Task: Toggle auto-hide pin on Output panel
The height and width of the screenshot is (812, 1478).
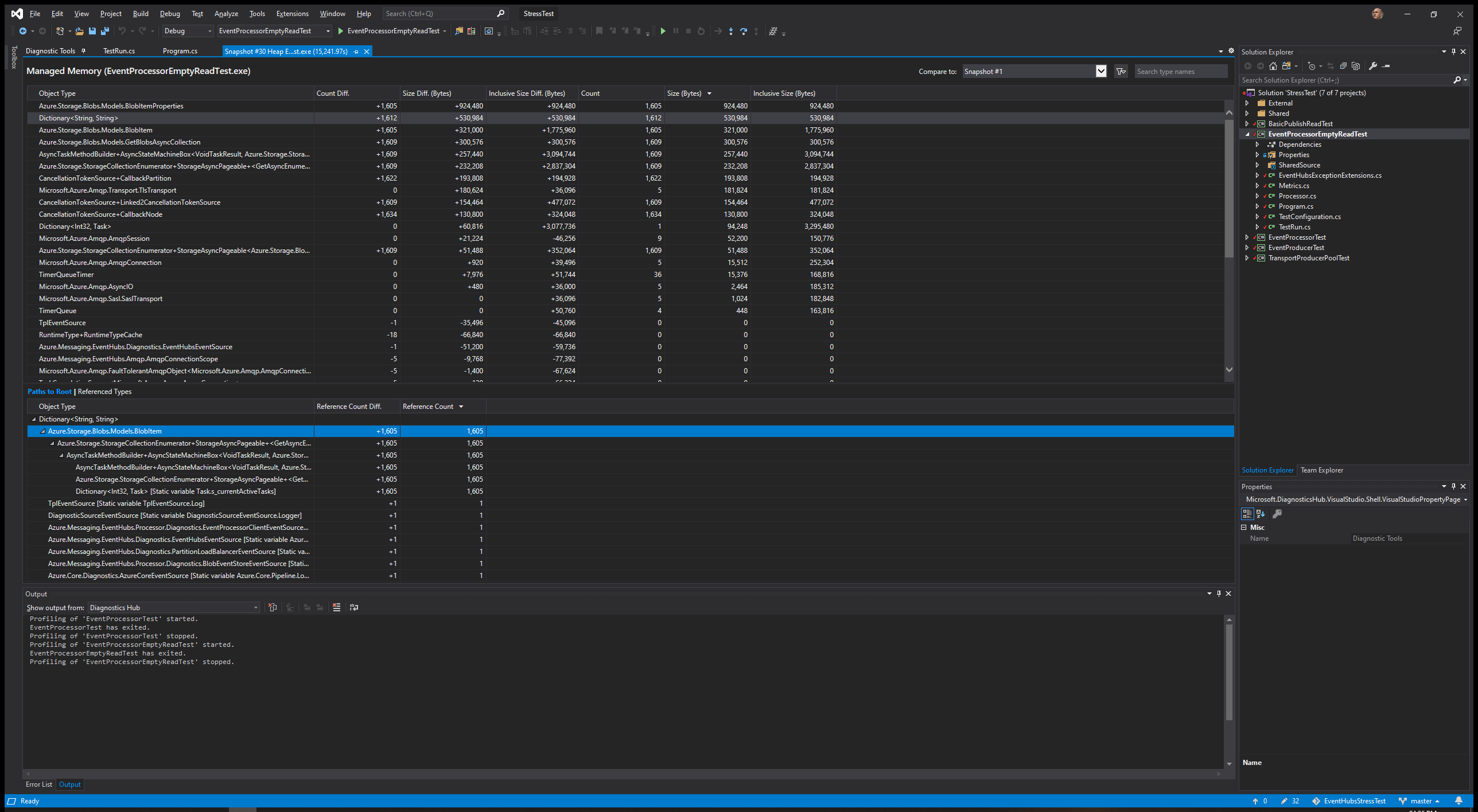Action: point(1219,594)
